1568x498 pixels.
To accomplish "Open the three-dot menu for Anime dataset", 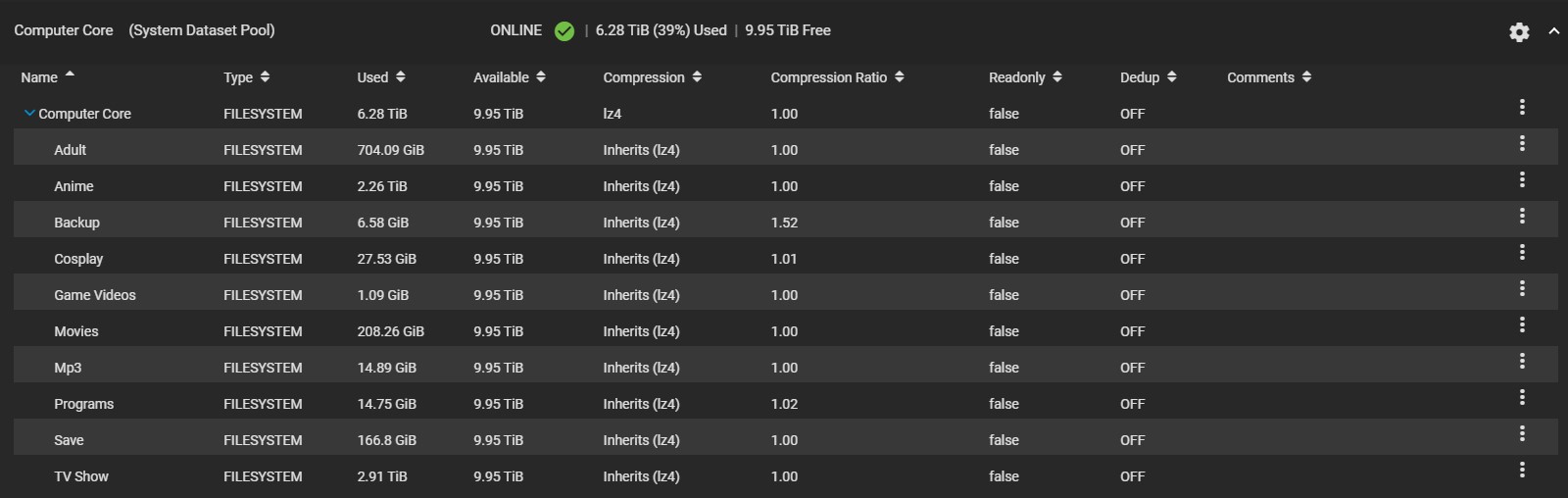I will [x=1522, y=179].
